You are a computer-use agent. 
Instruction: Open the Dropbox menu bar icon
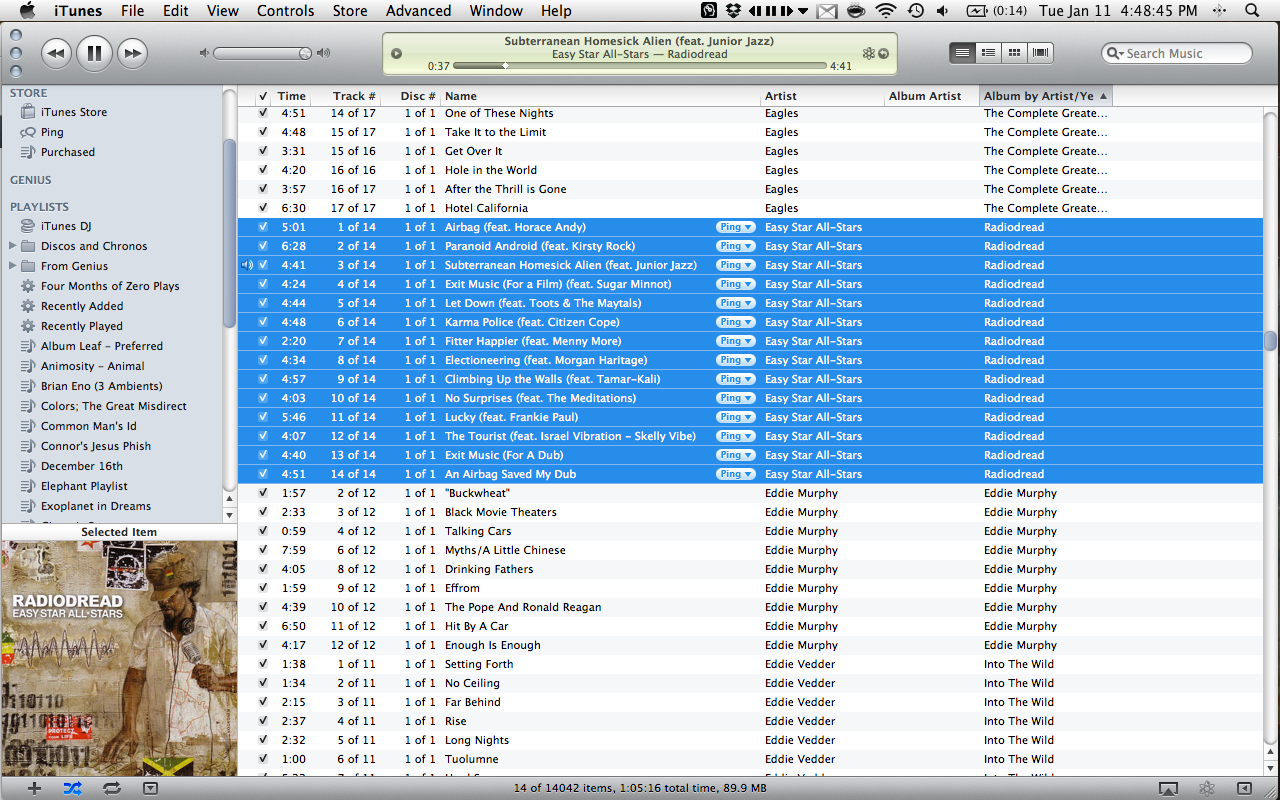pos(734,11)
